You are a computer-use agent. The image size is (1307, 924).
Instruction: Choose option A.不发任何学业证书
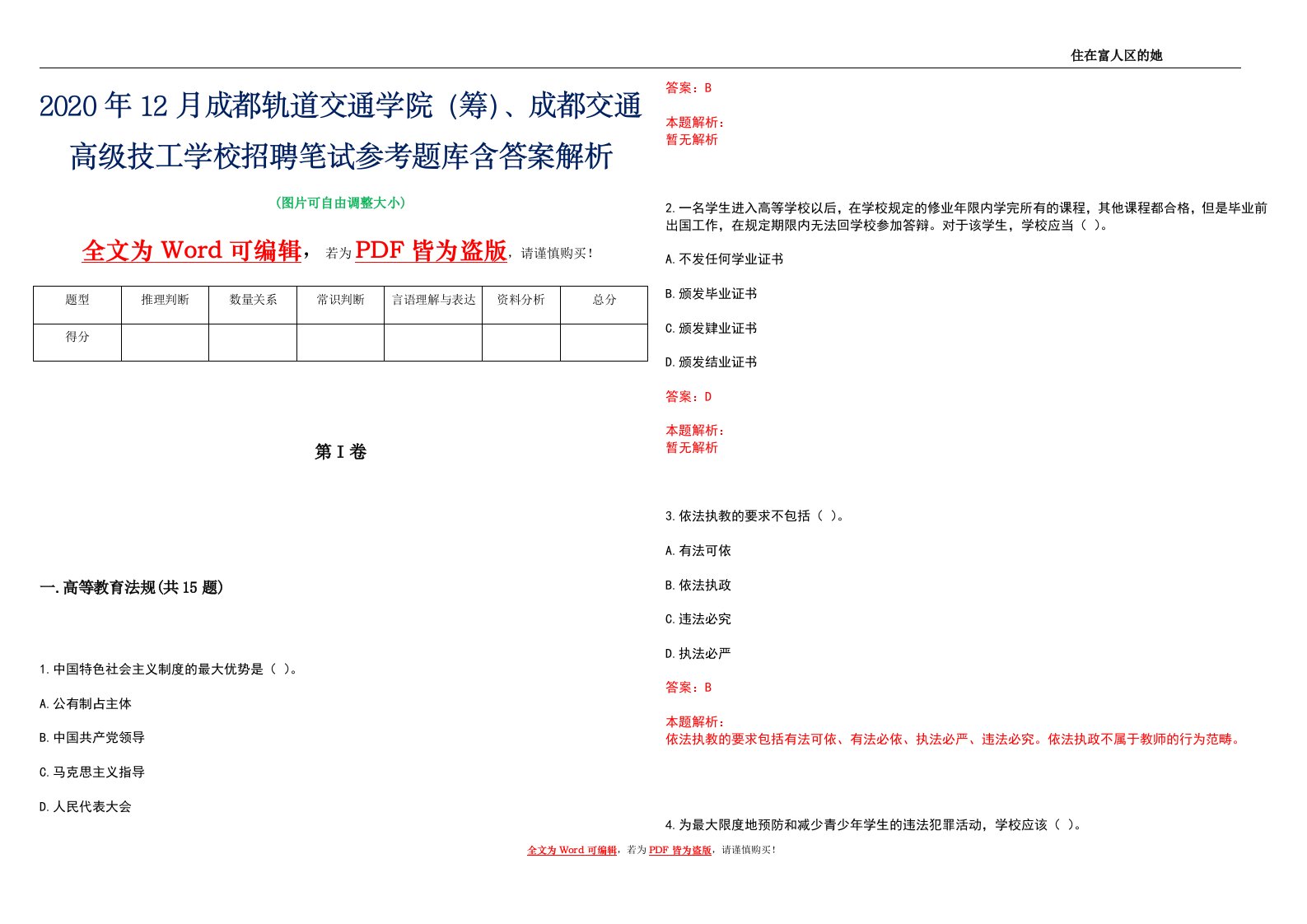point(725,259)
